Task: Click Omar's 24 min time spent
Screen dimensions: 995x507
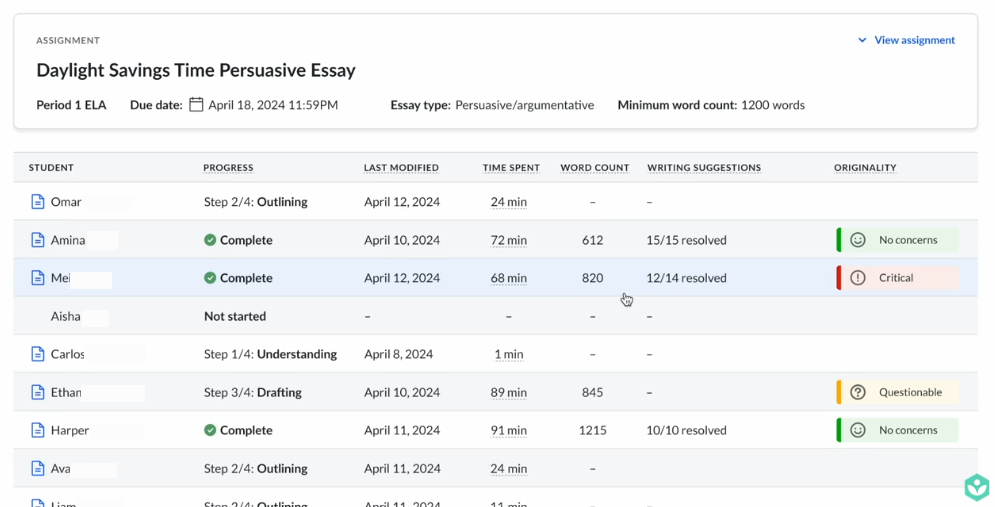Action: point(508,202)
